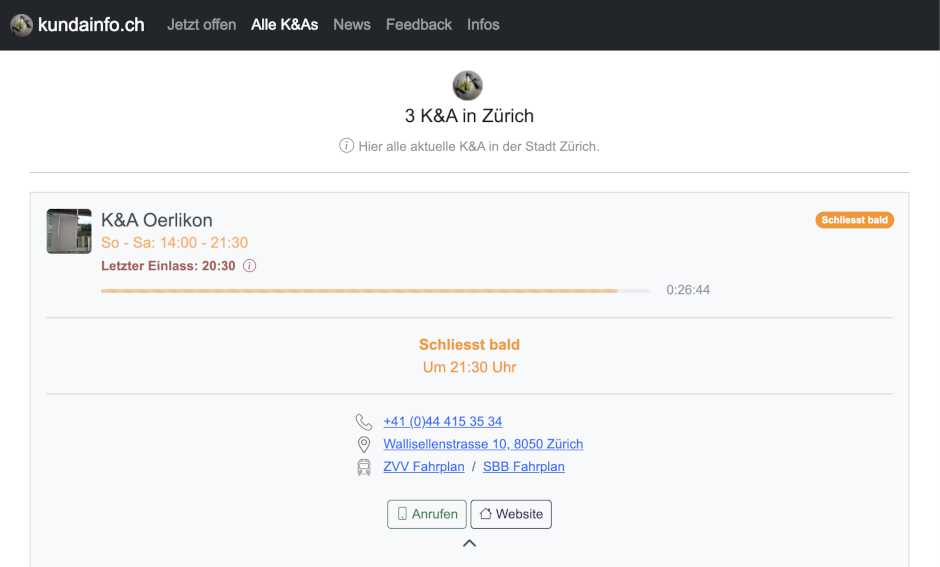Click the phone handset icon

(364, 422)
